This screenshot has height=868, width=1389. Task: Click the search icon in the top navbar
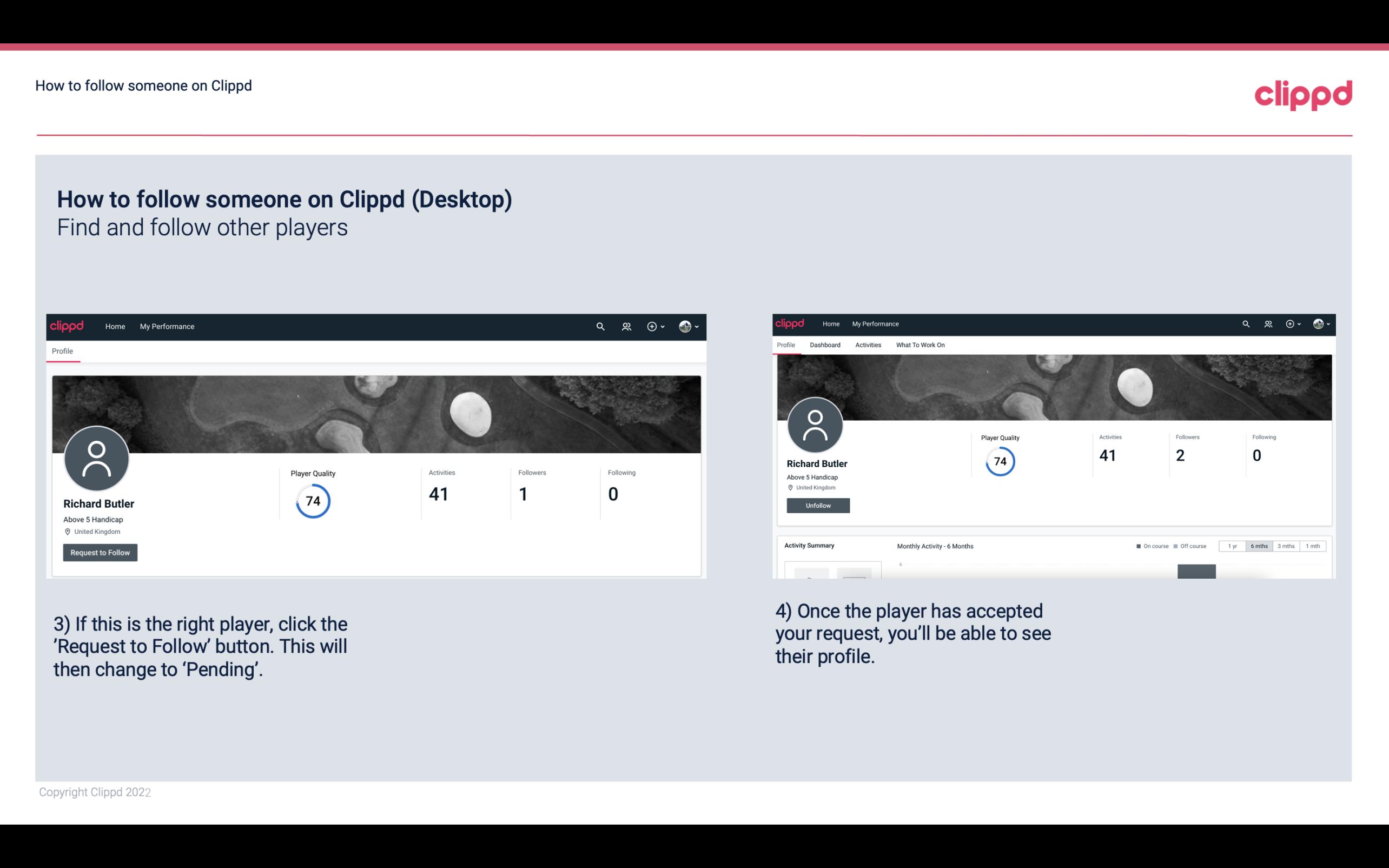coord(600,326)
